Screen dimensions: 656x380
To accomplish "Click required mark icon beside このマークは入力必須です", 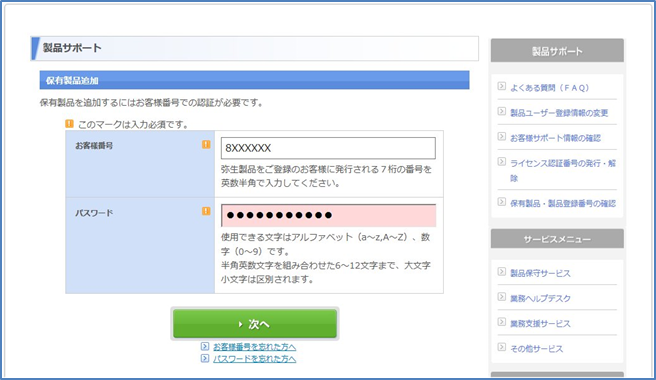I will [x=69, y=123].
